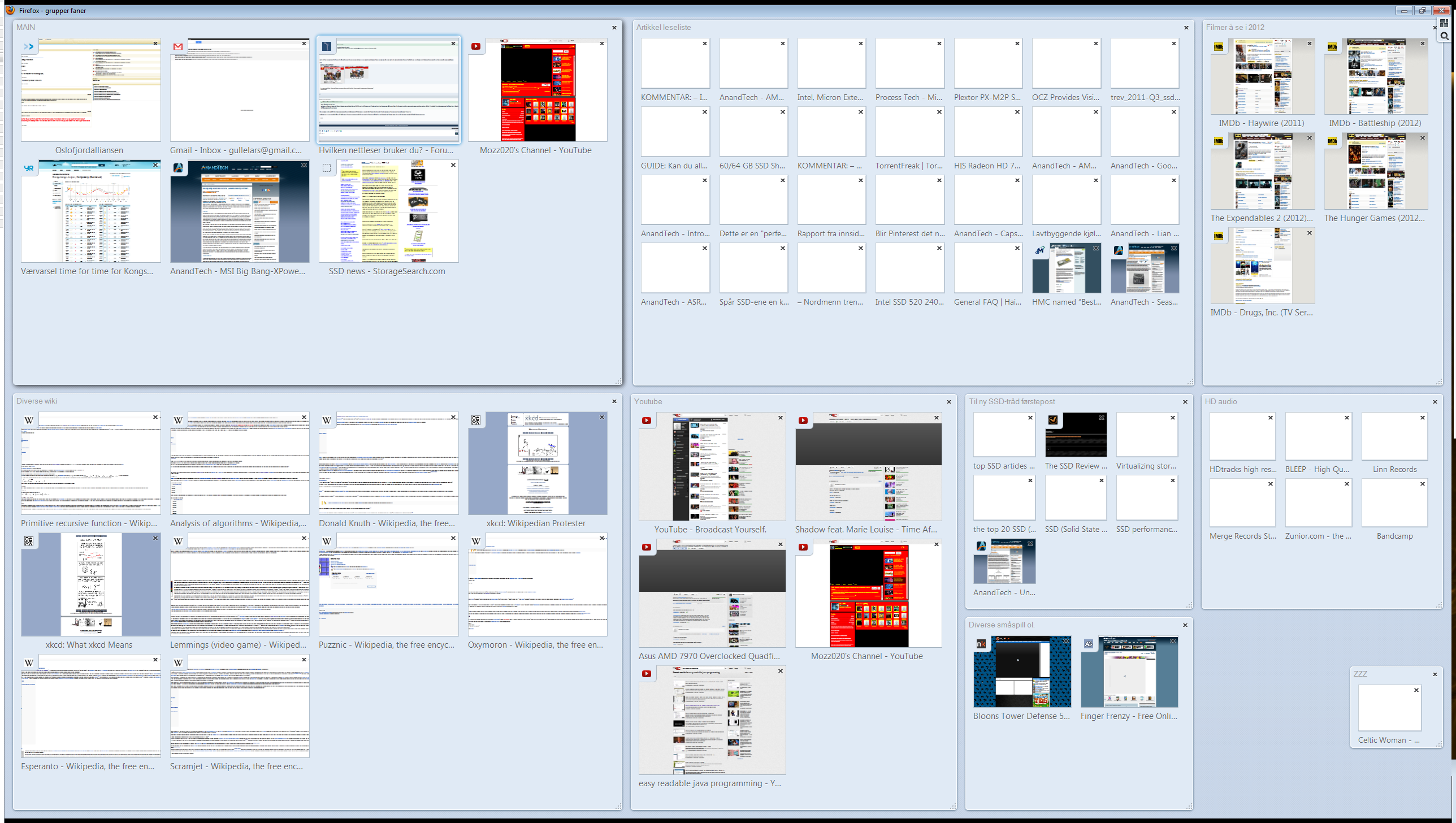
Task: Open the 'HIS Radeon HD 7...' tab
Action: coord(988,132)
